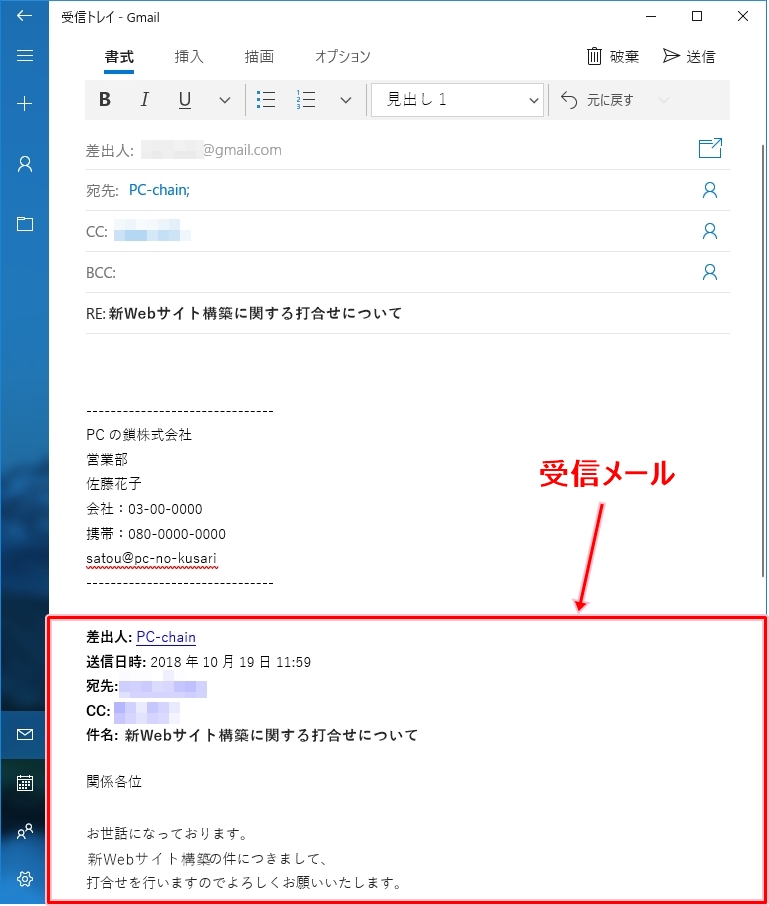The width and height of the screenshot is (769, 906).
Task: Expand font formatting options chevron
Action: coord(224,100)
